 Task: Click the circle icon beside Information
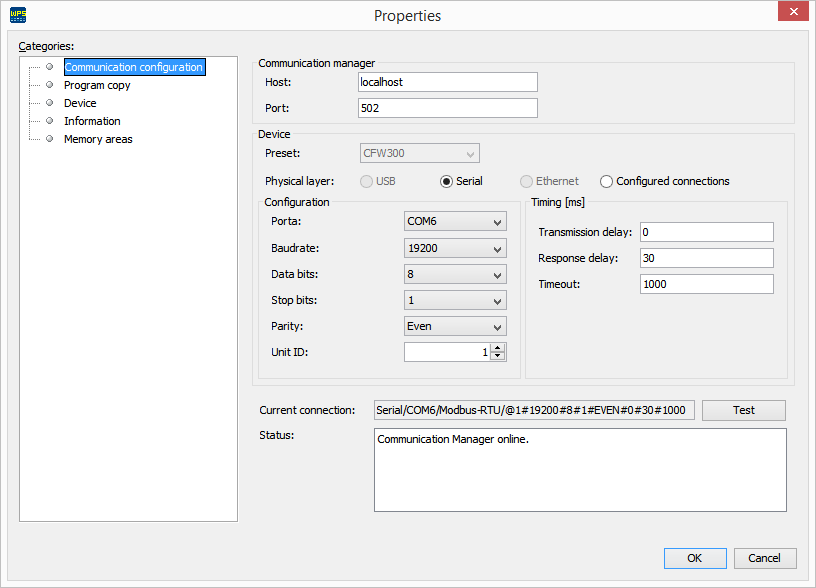(x=48, y=121)
